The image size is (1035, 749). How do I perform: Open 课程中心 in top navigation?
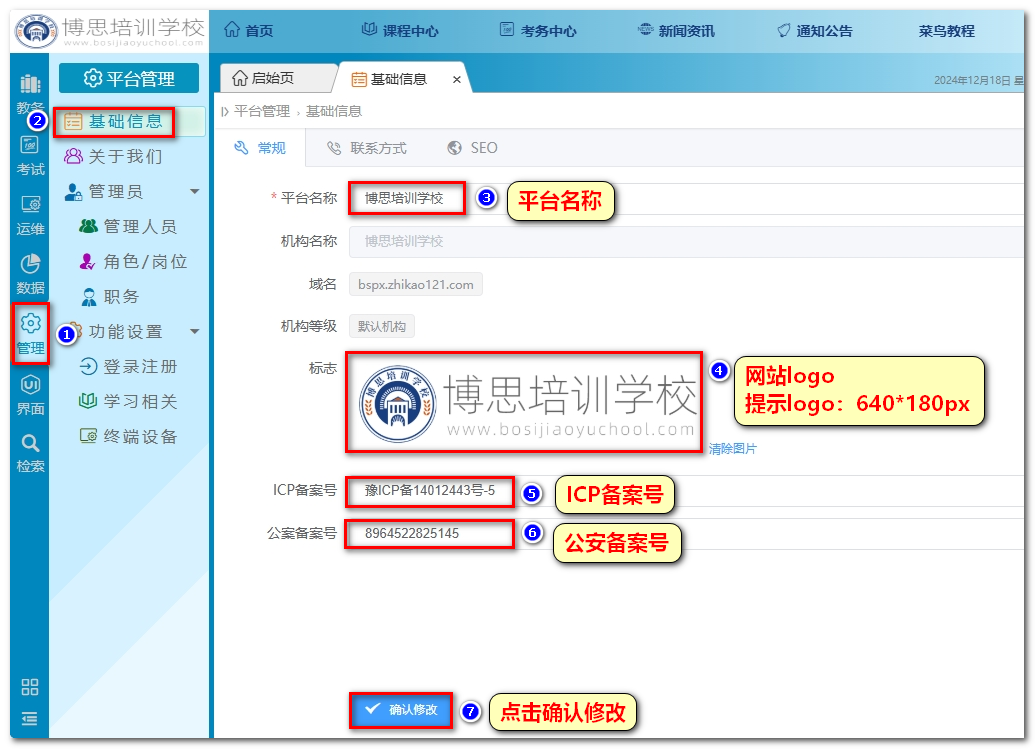point(400,30)
